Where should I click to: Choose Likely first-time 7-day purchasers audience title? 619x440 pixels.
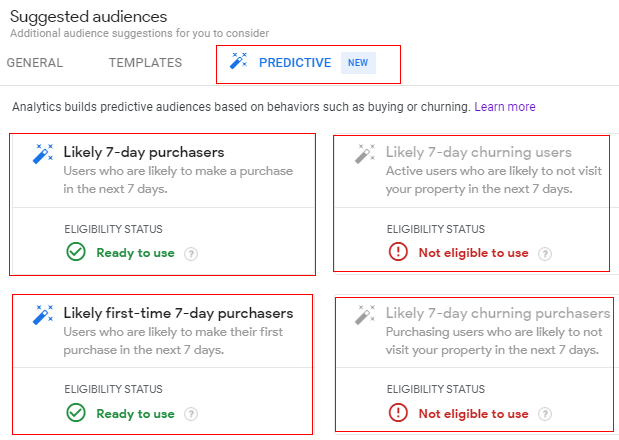(x=178, y=313)
